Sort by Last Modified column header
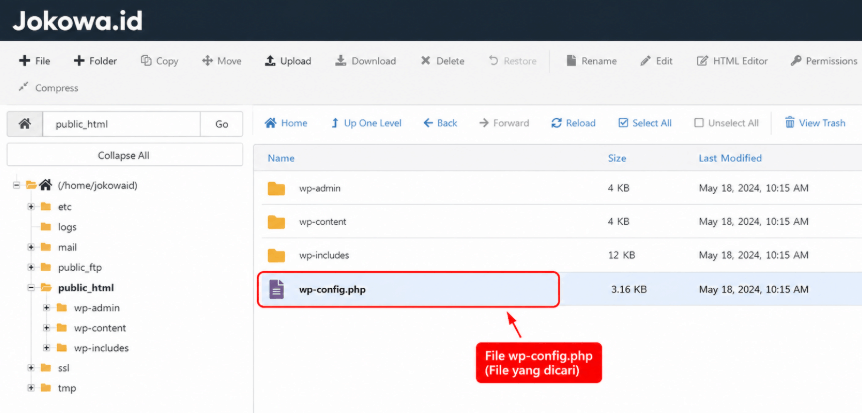Viewport: 862px width, 413px height. click(x=730, y=158)
